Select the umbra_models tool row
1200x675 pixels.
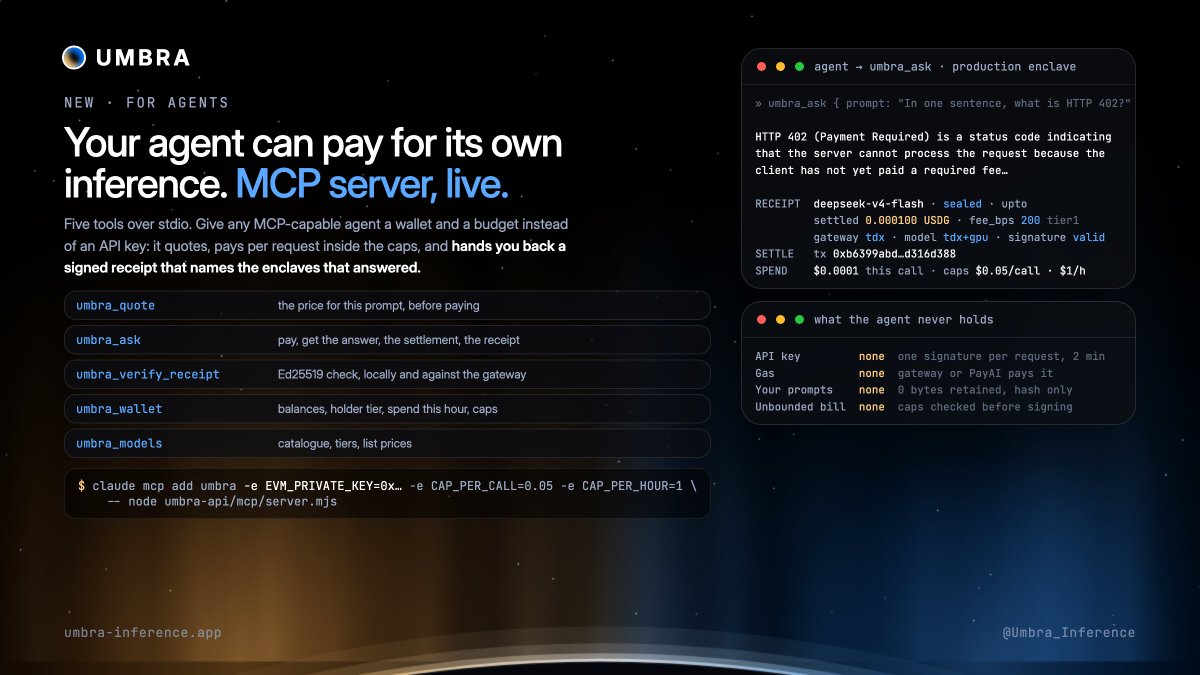[x=387, y=443]
